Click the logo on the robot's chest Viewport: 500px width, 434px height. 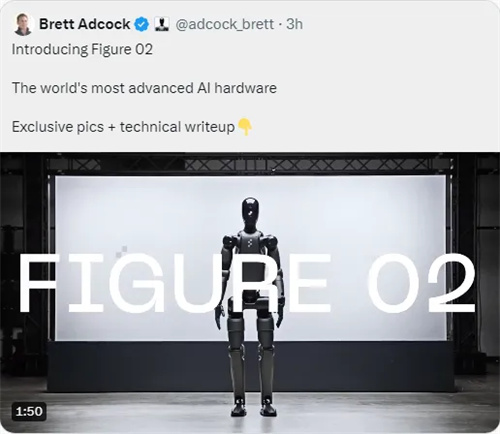click(x=251, y=244)
